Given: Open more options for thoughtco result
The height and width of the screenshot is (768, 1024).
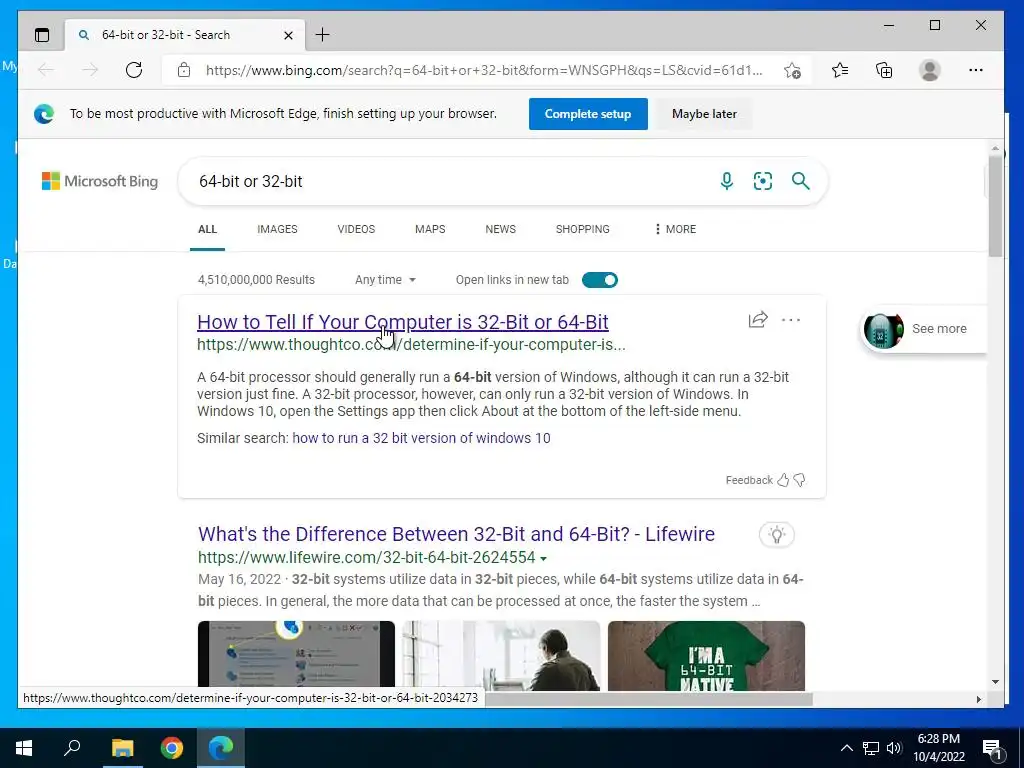Looking at the screenshot, I should pyautogui.click(x=791, y=320).
